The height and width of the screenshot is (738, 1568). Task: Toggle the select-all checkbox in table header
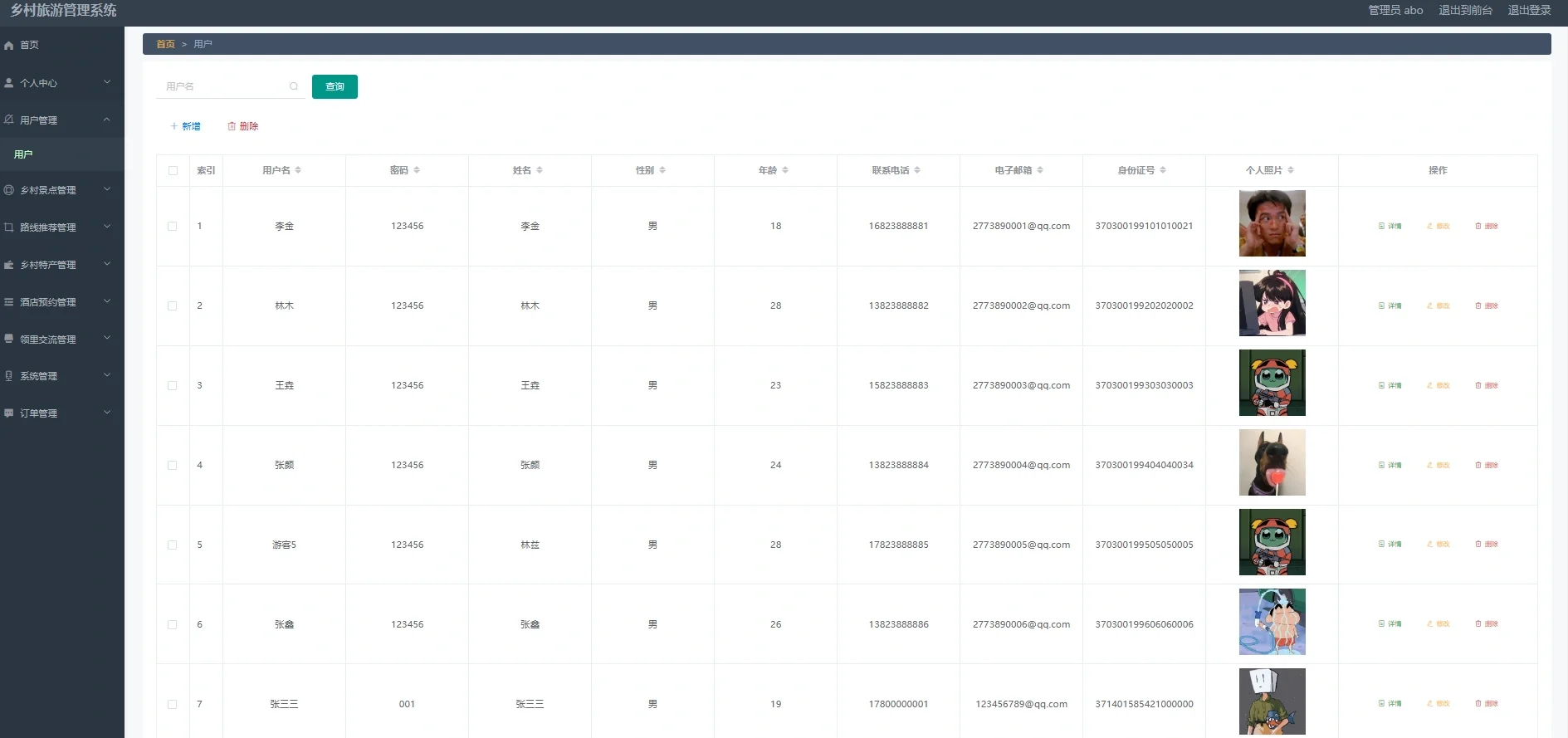173,170
